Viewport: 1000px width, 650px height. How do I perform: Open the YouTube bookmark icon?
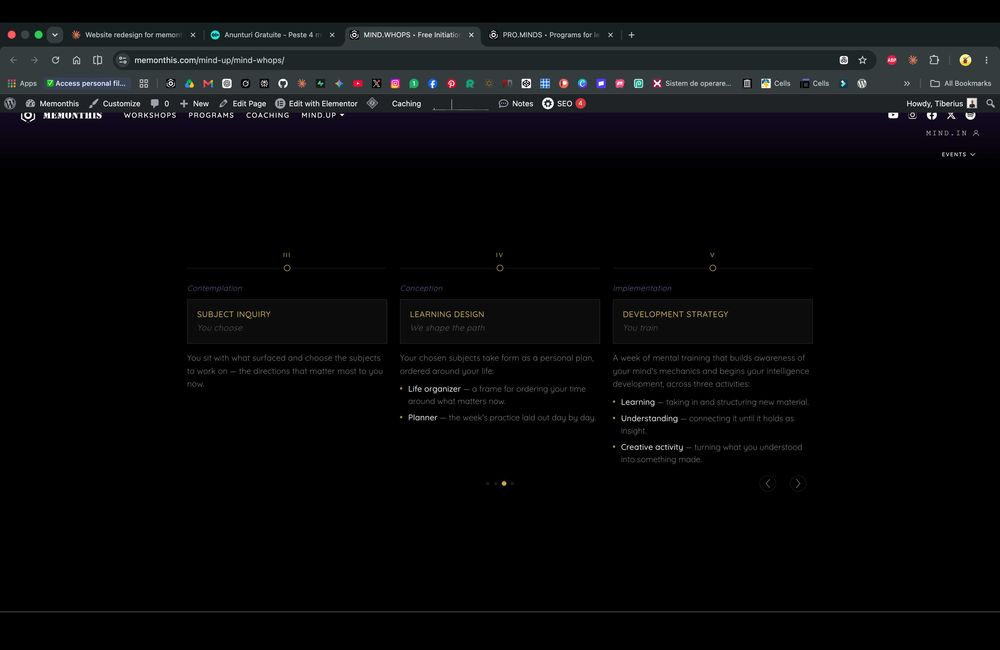[x=358, y=84]
